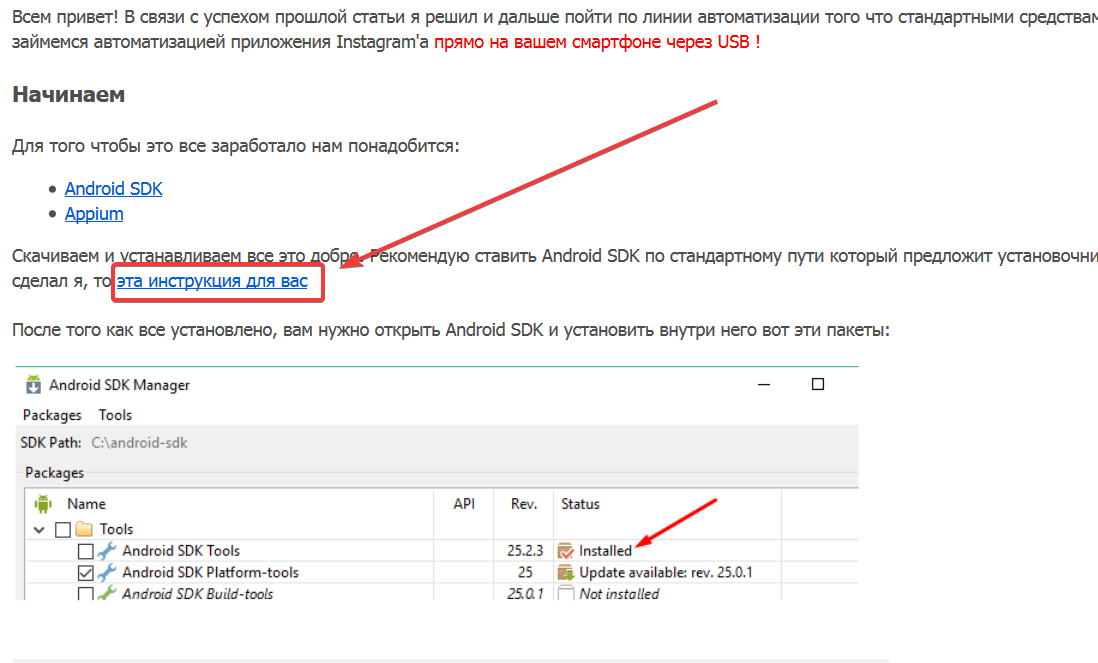Maximize the Android SDK Manager window
The height and width of the screenshot is (663, 1098).
pyautogui.click(x=817, y=384)
